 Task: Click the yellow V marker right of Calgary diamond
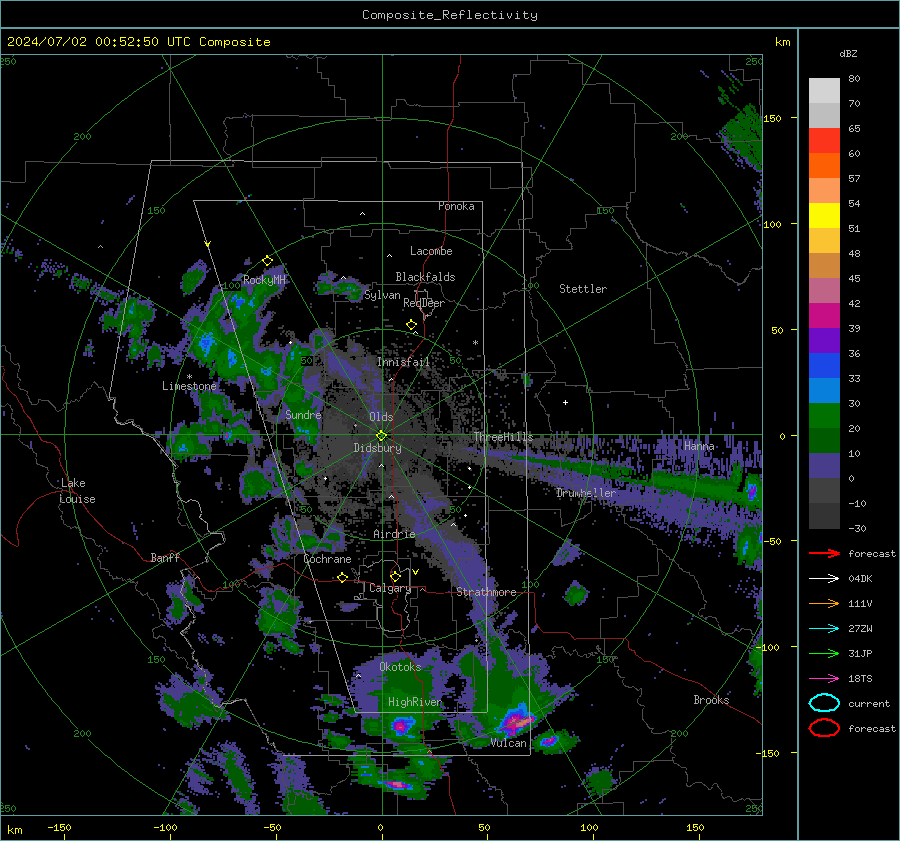(x=415, y=572)
